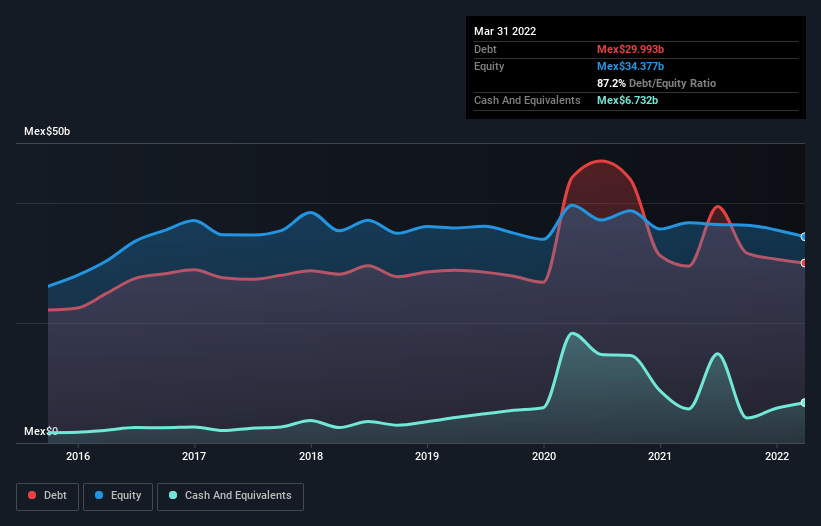Click the Mex$6.732b cash value

pos(627,100)
